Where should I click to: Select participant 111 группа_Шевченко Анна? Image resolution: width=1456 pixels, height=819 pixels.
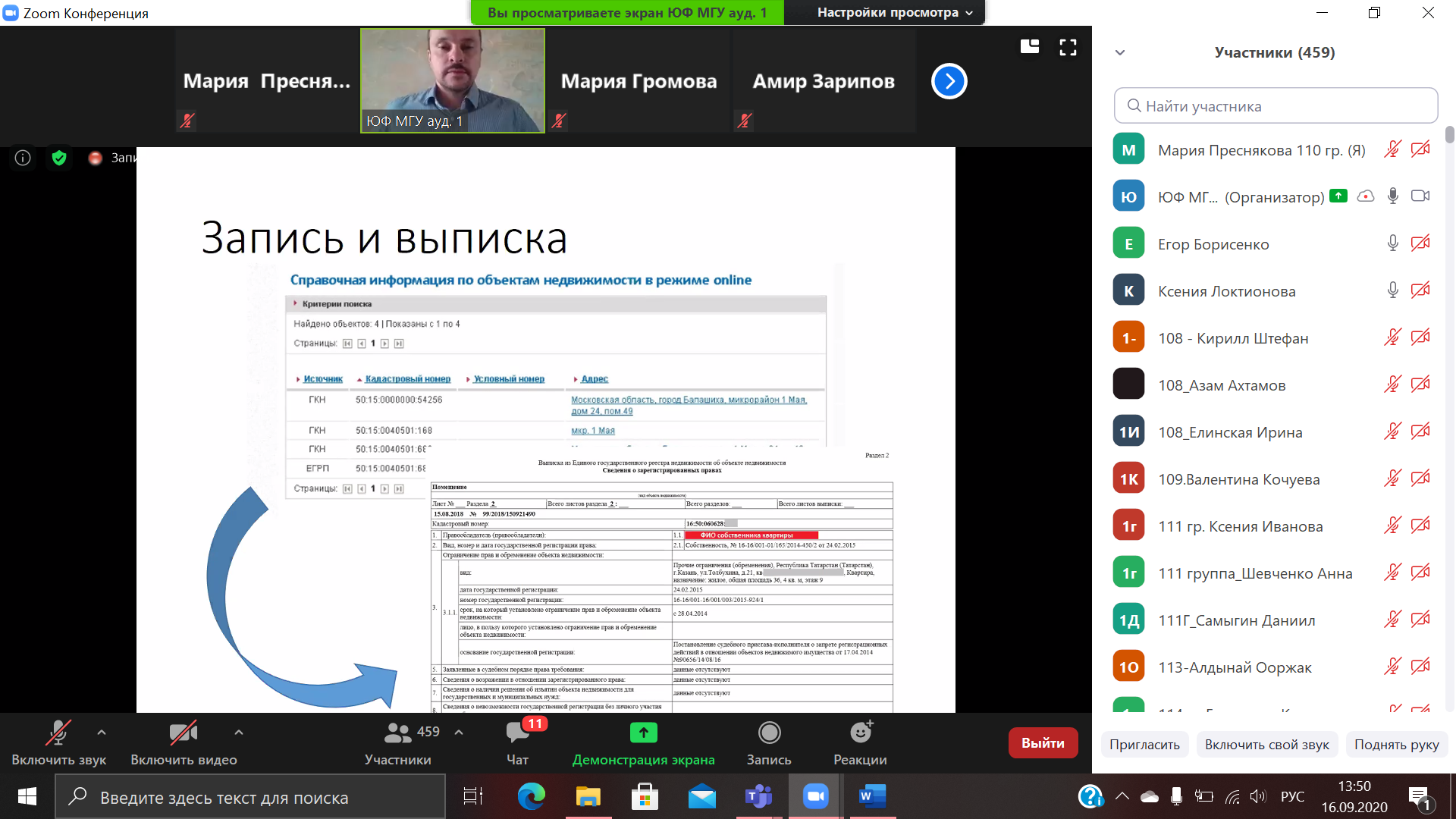pos(1276,573)
